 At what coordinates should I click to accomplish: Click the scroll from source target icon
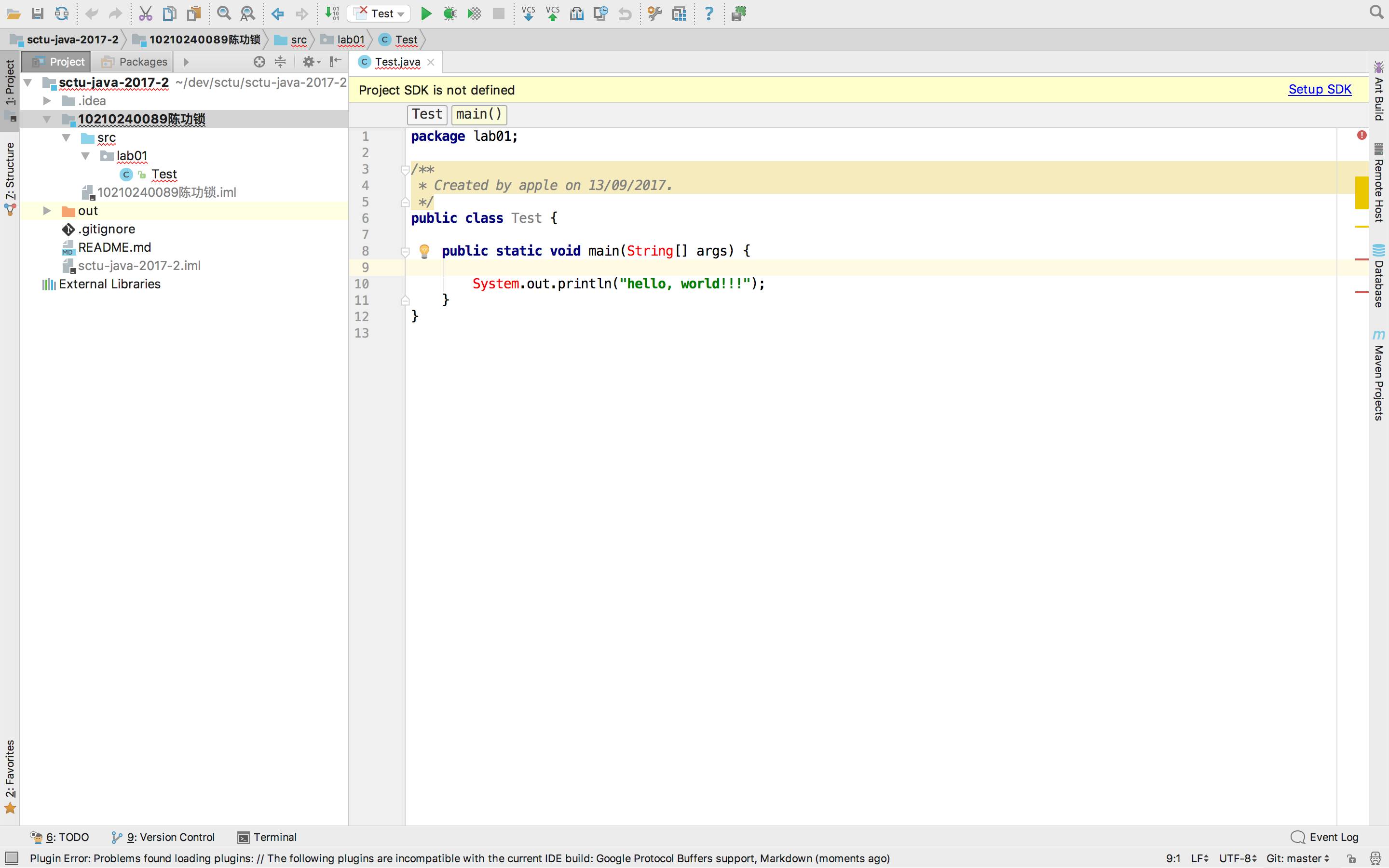click(259, 61)
